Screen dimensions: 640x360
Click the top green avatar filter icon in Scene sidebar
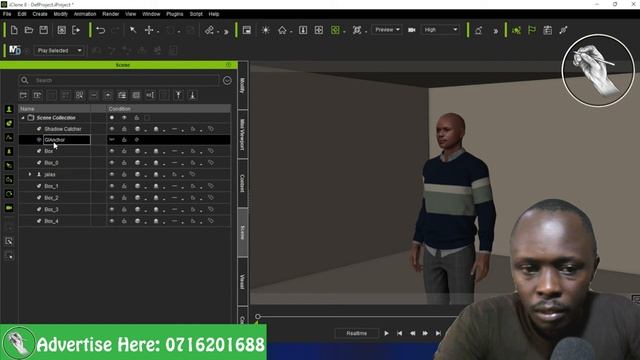coord(9,109)
